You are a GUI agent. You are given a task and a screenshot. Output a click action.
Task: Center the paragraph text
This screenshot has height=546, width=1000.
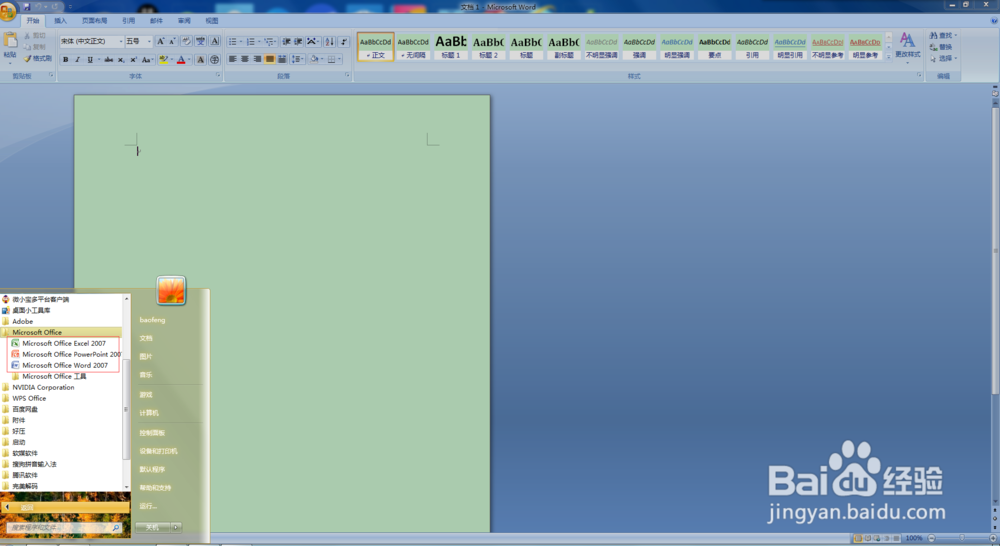click(x=245, y=59)
